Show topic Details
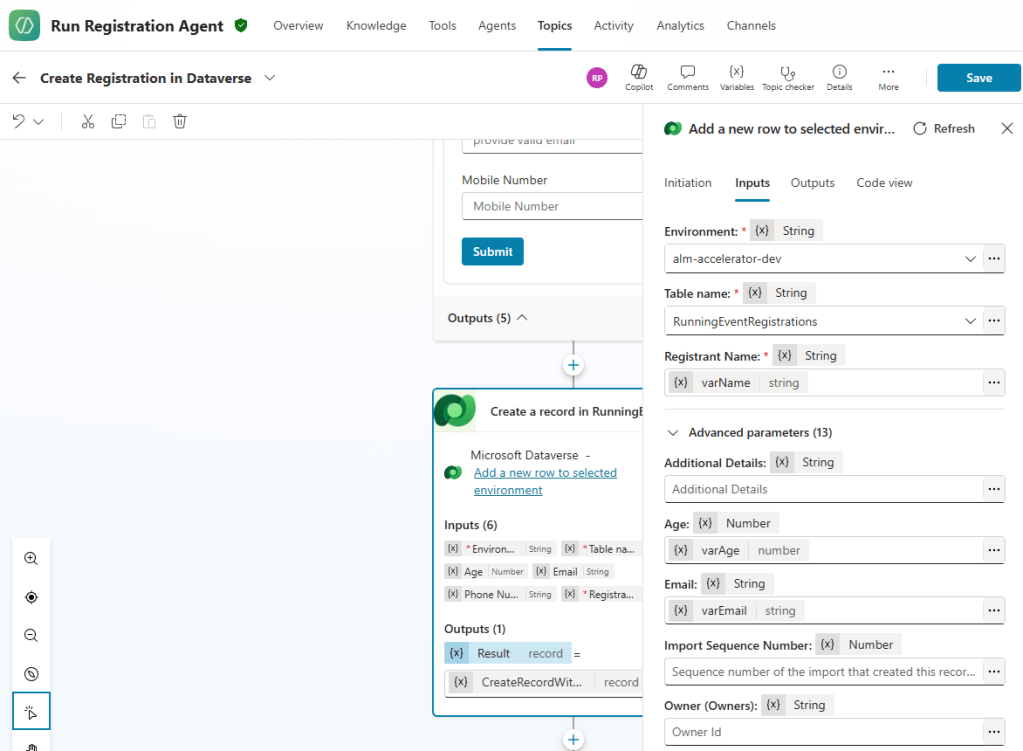Viewport: 1023px width, 751px height. pos(839,77)
